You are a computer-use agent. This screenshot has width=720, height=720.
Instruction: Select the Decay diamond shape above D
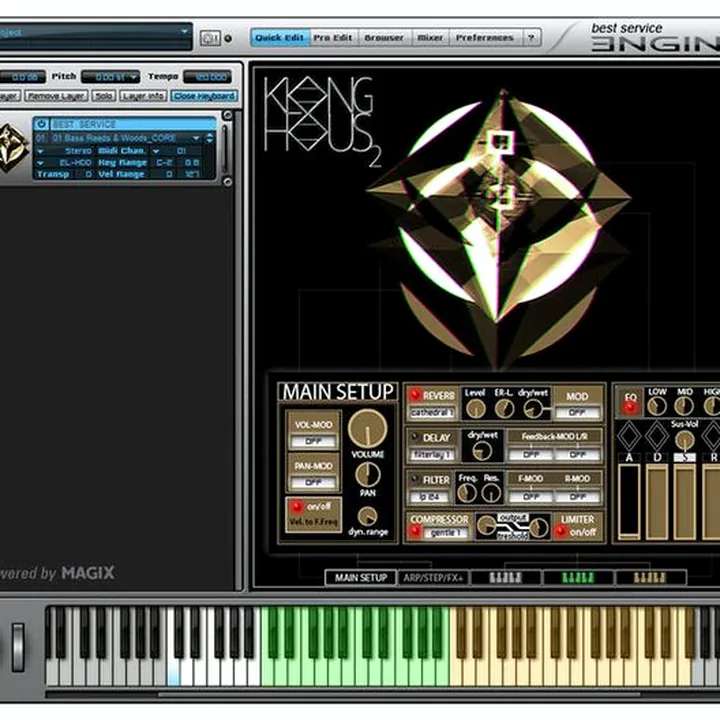click(657, 435)
